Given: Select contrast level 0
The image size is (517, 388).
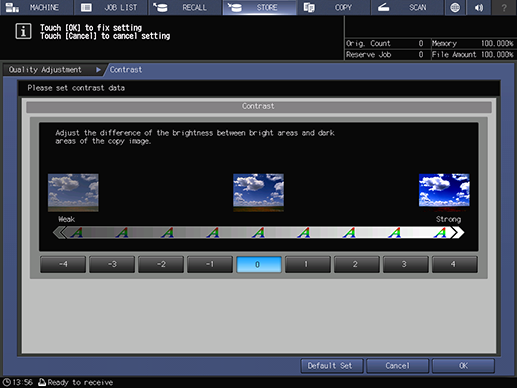Looking at the screenshot, I should (x=259, y=264).
